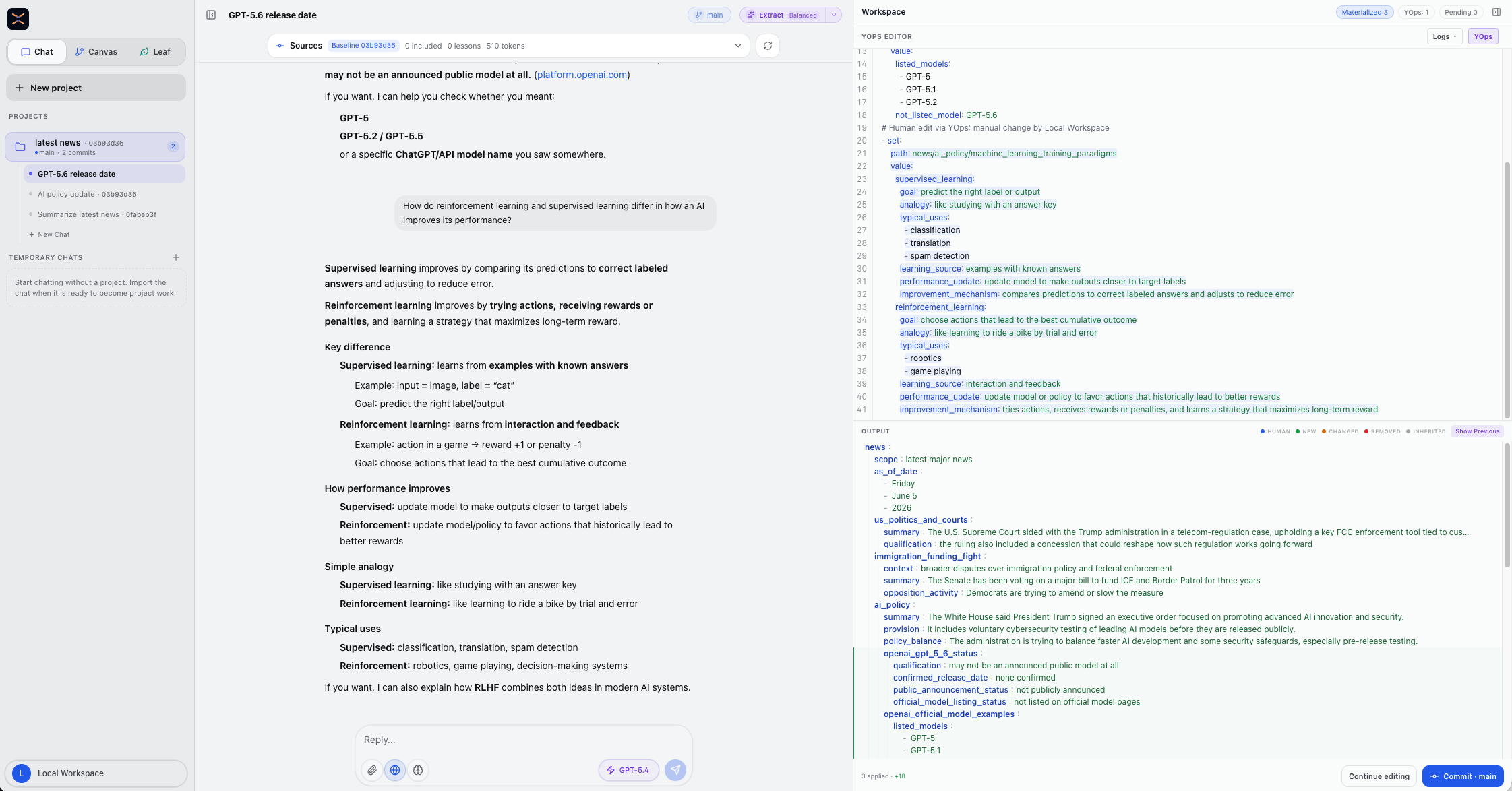Click the immigration_funding_fight output key
The height and width of the screenshot is (791, 1512).
928,557
